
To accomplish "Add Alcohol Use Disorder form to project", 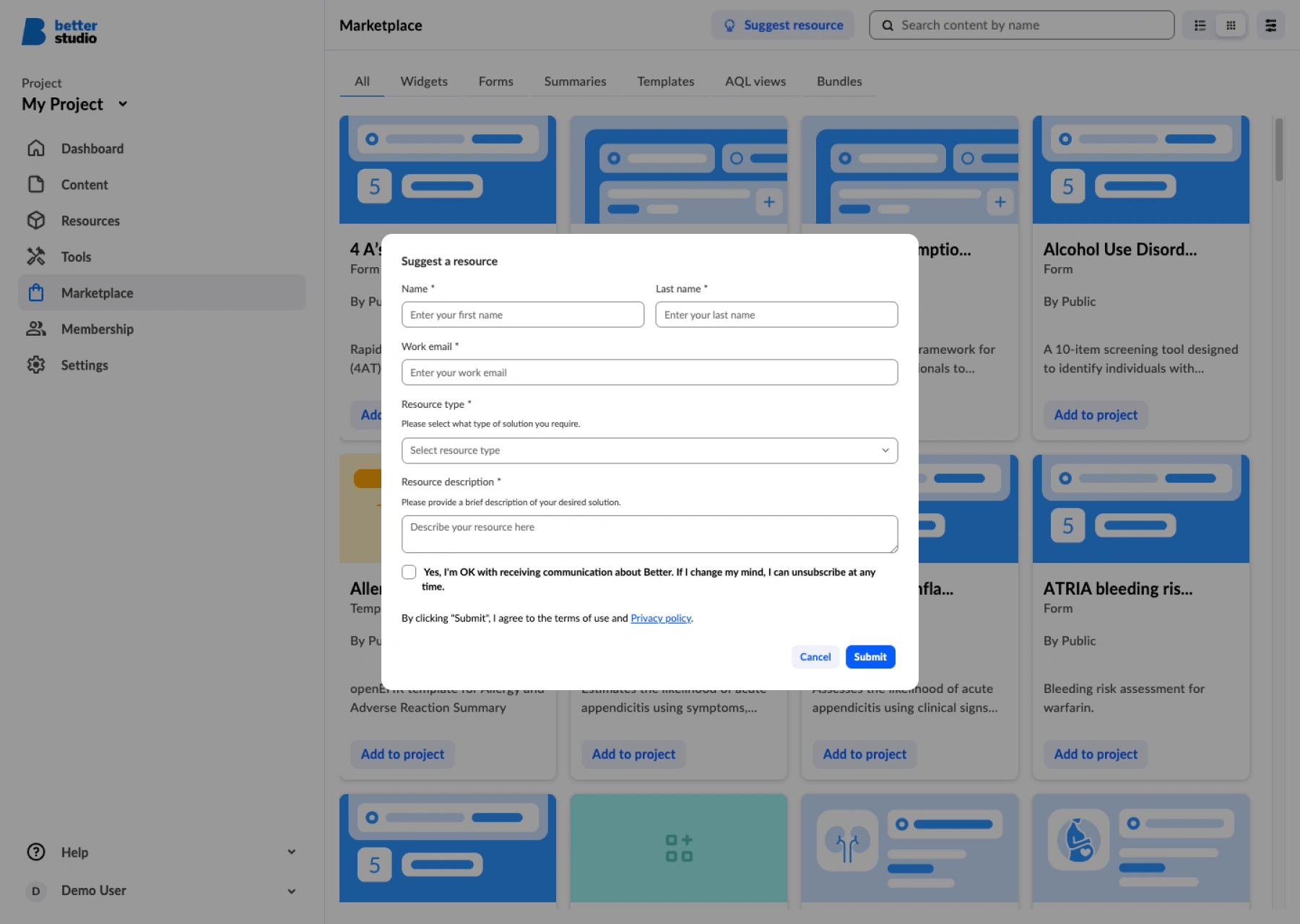I will point(1096,415).
